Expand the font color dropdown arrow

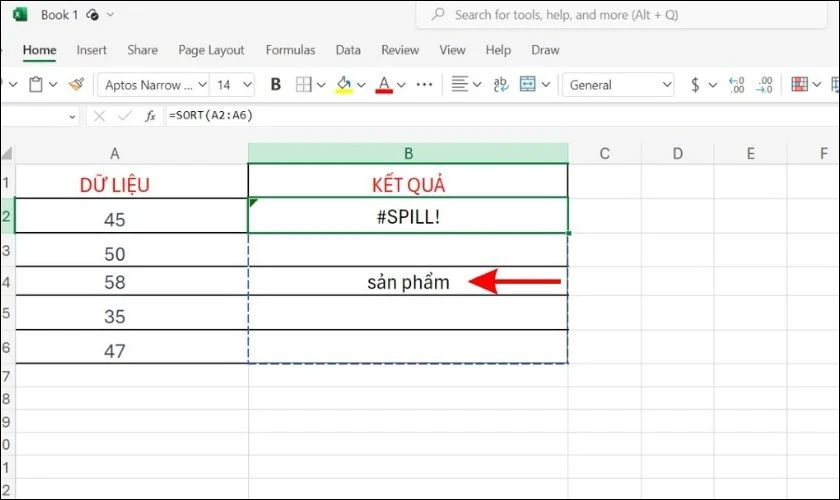pos(401,85)
